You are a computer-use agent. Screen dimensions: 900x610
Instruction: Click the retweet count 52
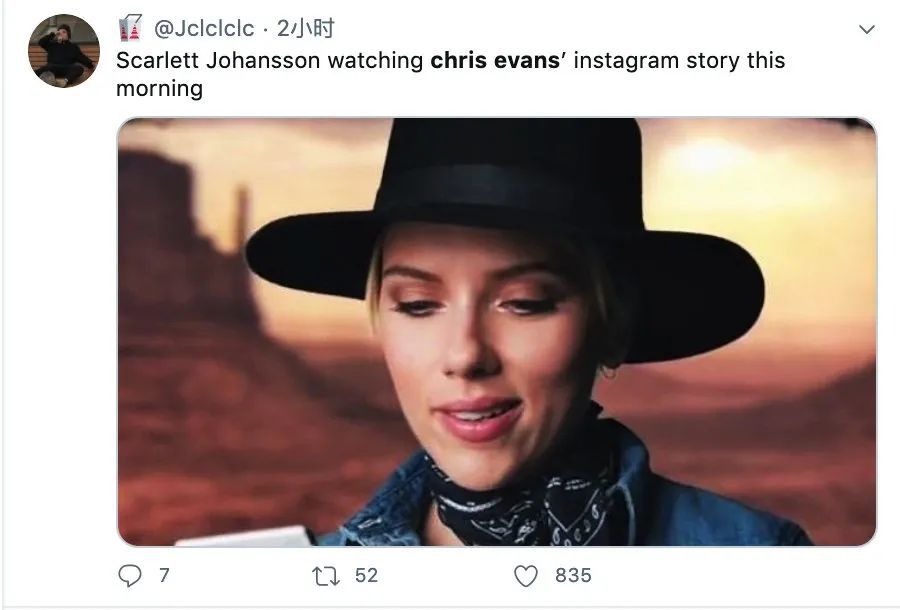366,575
